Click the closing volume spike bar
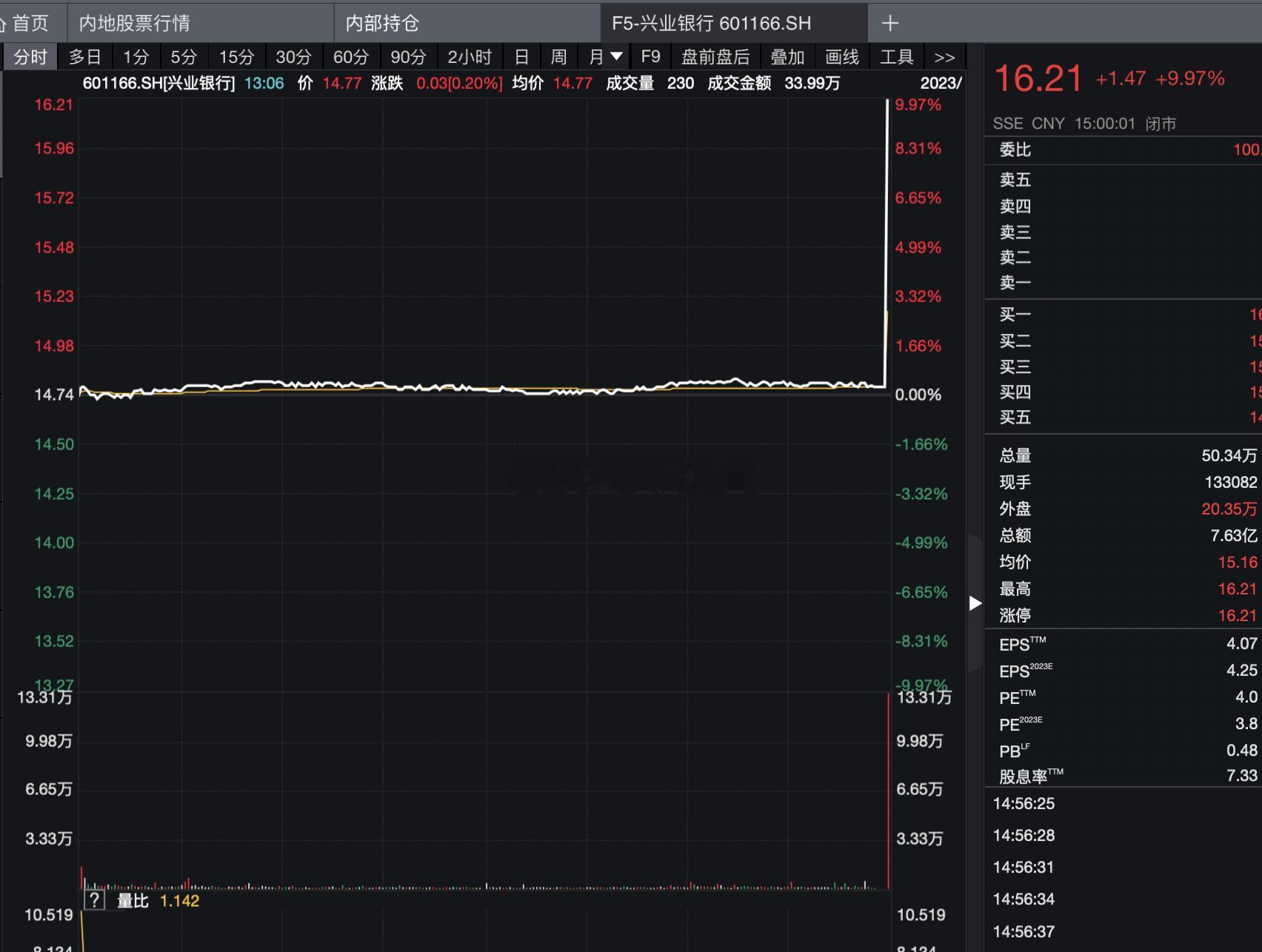Screen dimensions: 1262x952 click(x=887, y=791)
